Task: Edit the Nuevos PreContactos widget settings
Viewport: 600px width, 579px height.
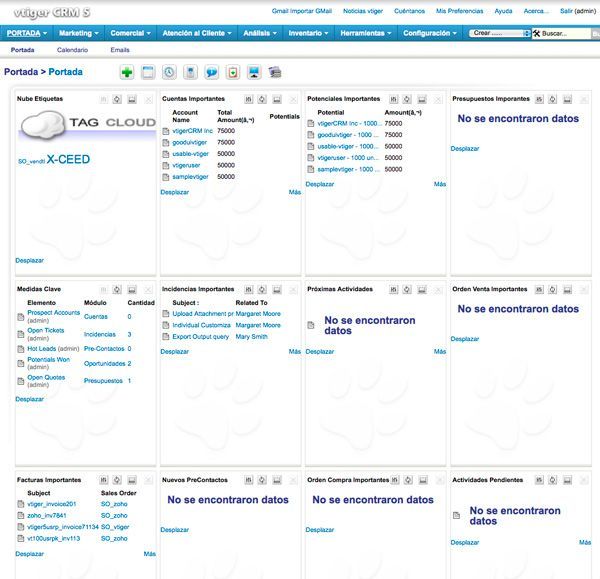Action: click(x=249, y=480)
